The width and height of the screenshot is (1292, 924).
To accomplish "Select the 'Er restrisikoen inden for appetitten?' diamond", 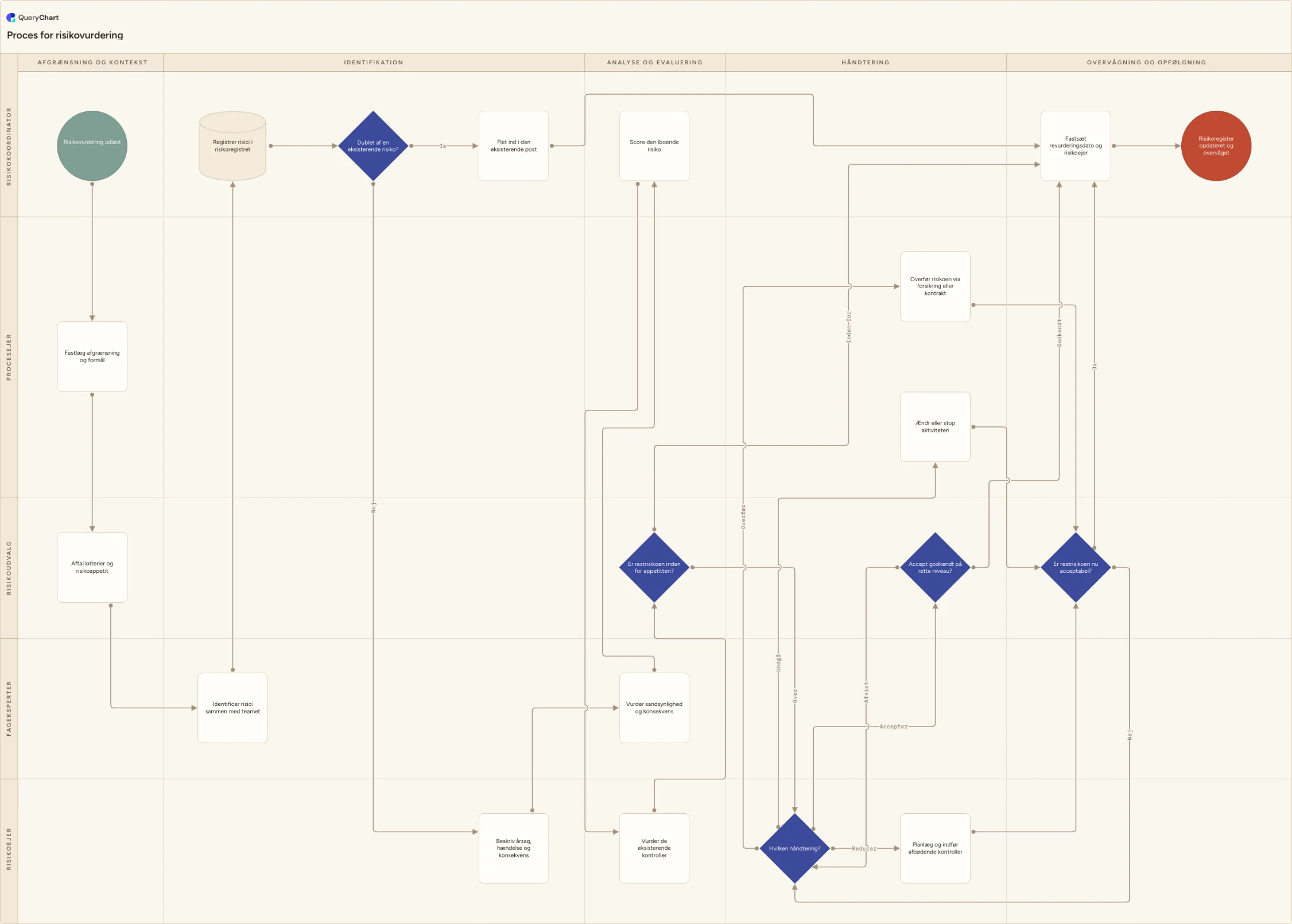I will pyautogui.click(x=654, y=567).
